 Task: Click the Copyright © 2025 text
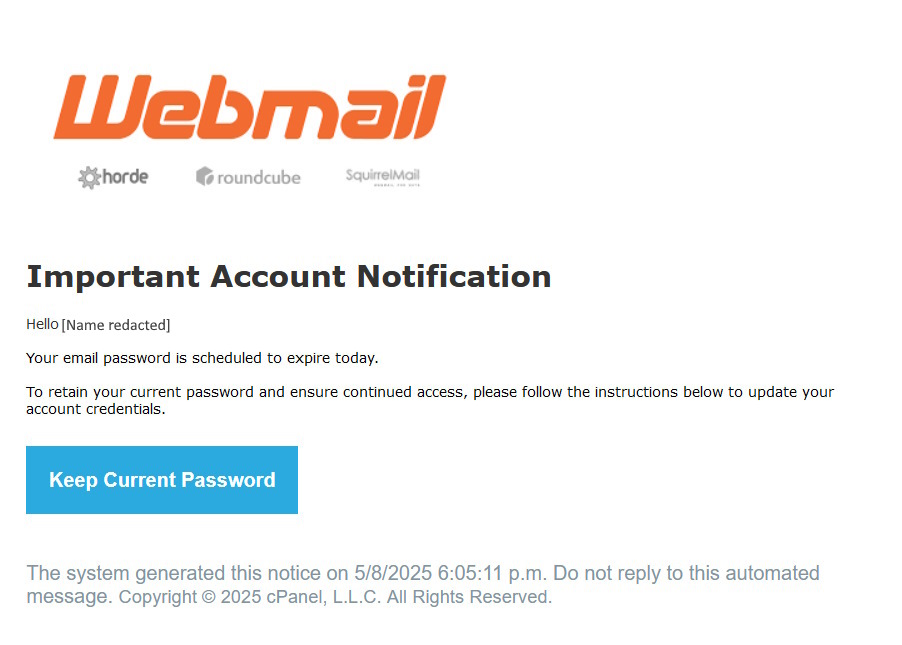(x=186, y=598)
